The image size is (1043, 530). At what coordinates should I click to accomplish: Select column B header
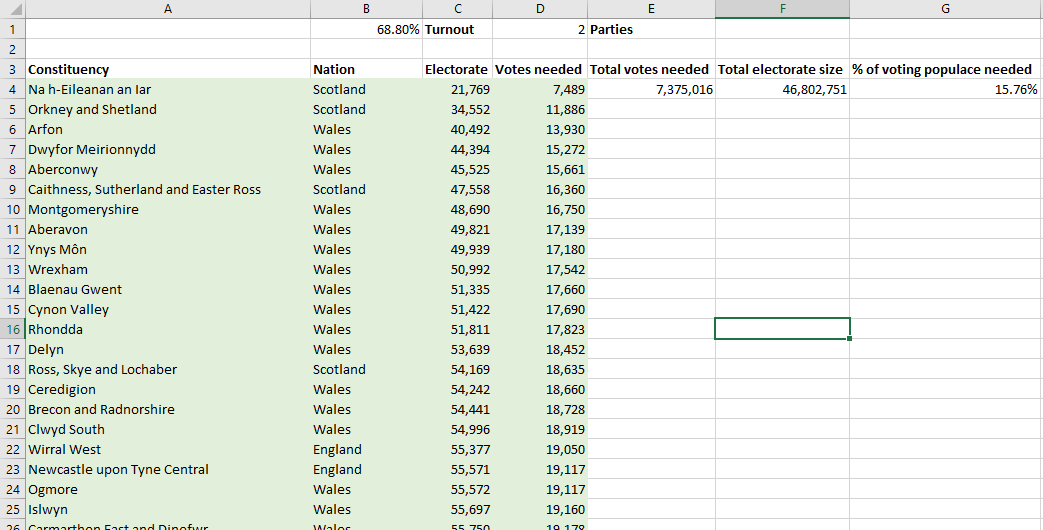tap(366, 9)
